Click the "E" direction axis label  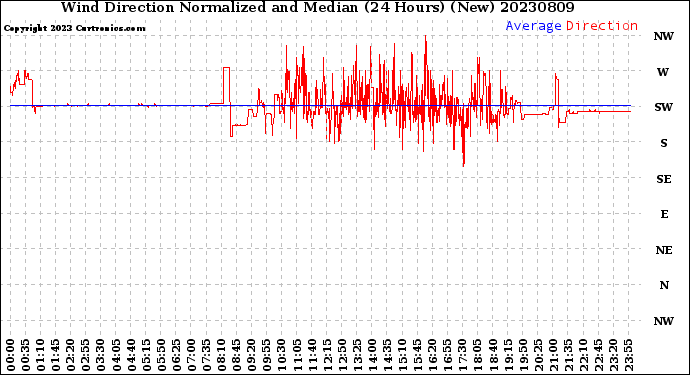pyautogui.click(x=664, y=214)
